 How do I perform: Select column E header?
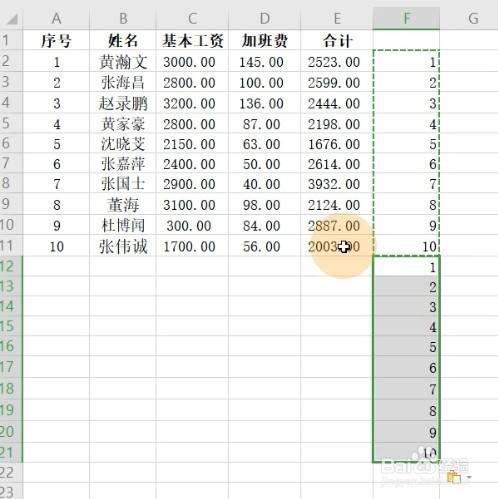pos(337,19)
